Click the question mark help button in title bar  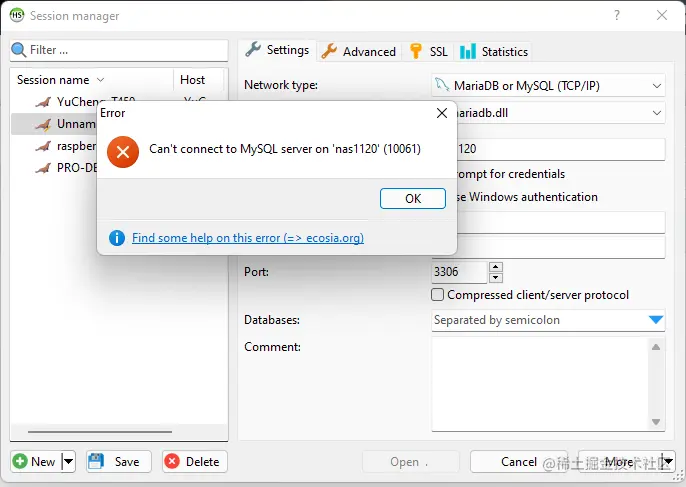(617, 15)
